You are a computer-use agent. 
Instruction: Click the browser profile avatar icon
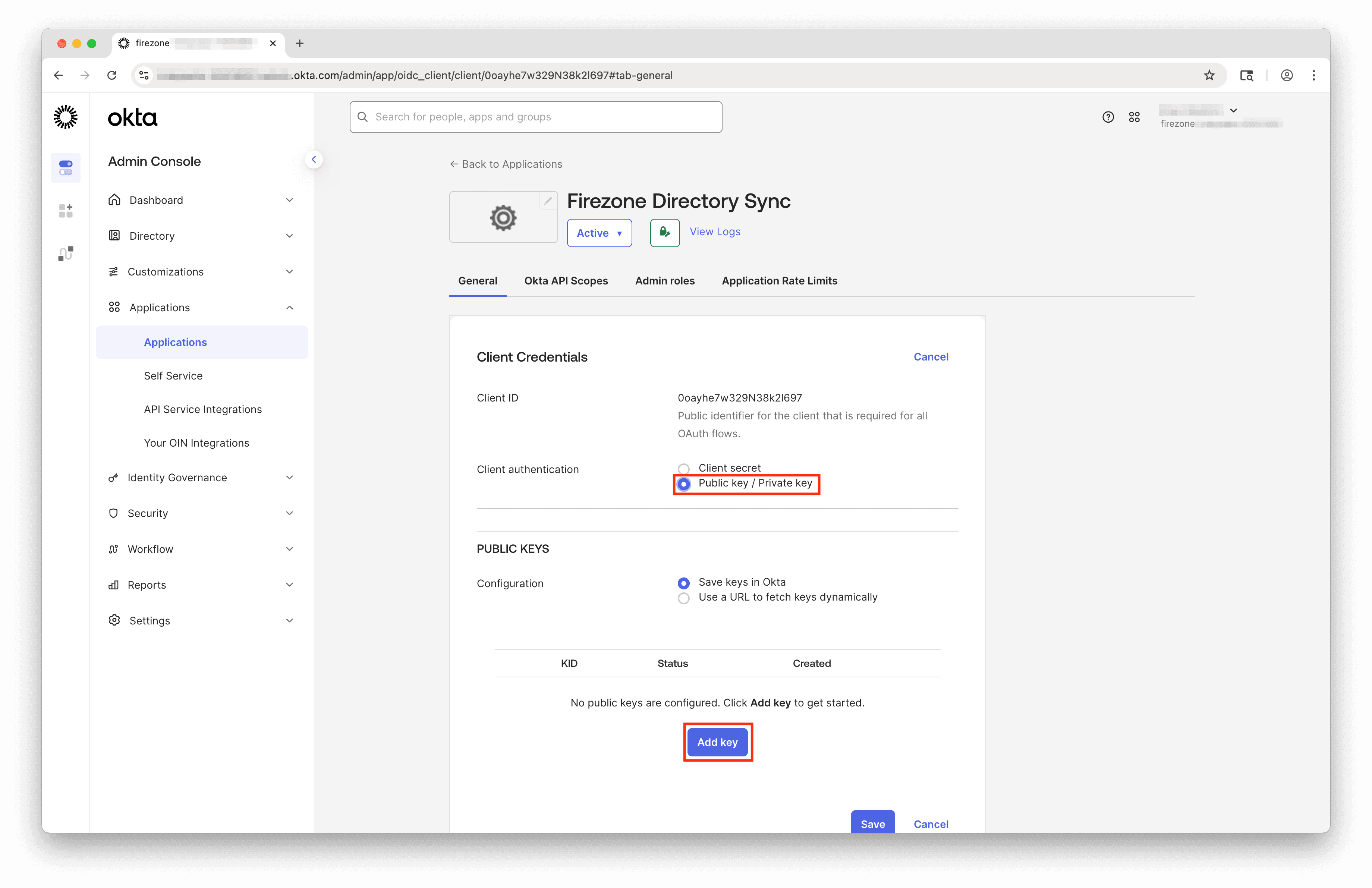click(1287, 75)
